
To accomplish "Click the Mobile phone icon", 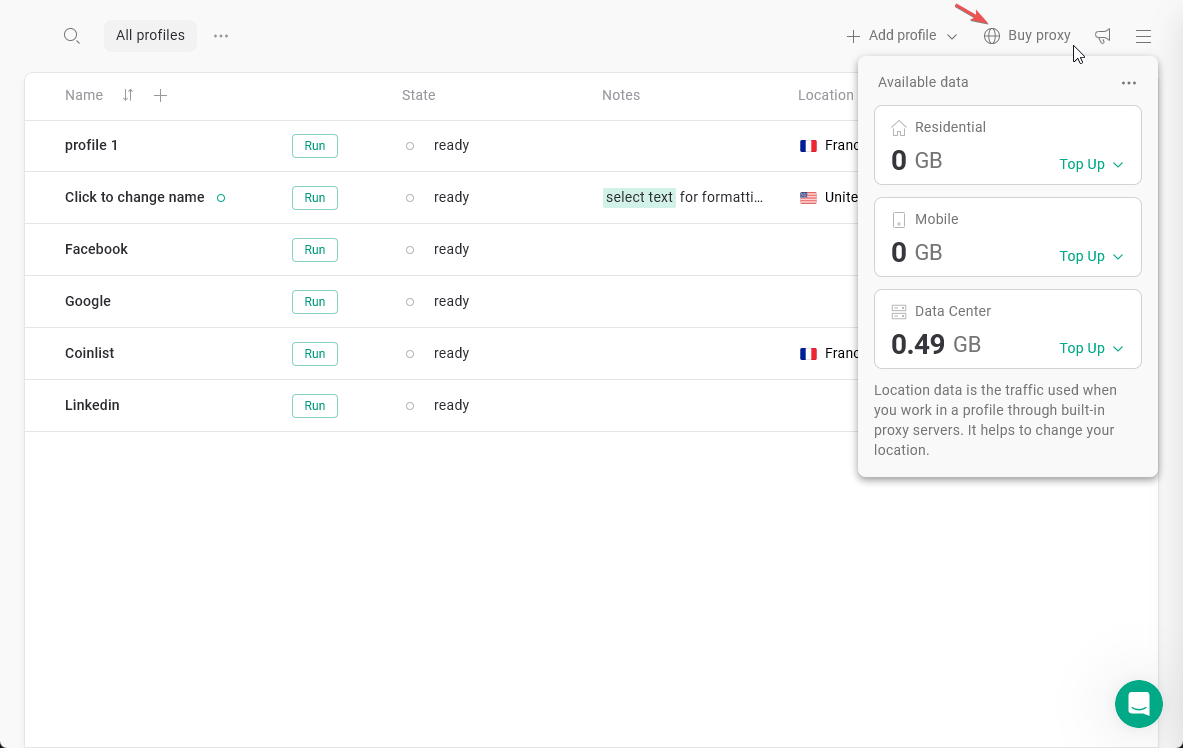I will pyautogui.click(x=899, y=220).
